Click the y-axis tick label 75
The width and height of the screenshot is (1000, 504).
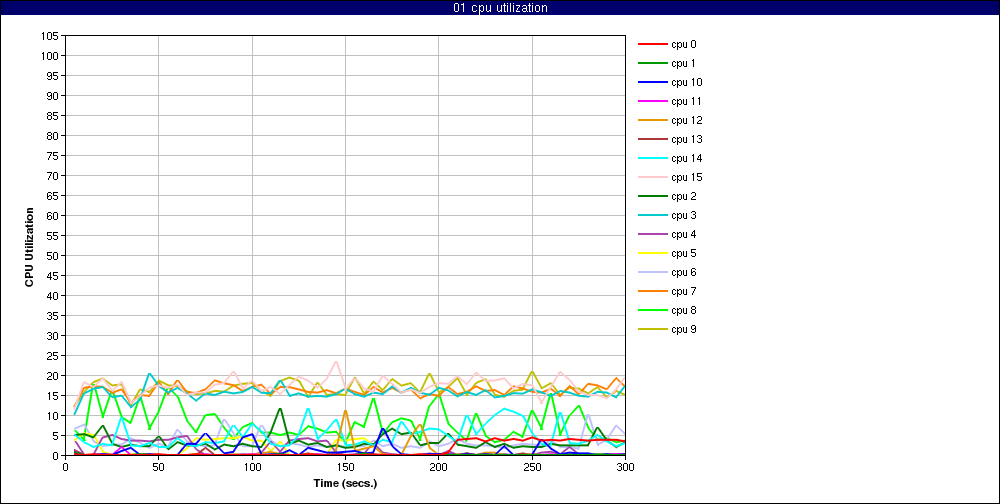tap(54, 156)
